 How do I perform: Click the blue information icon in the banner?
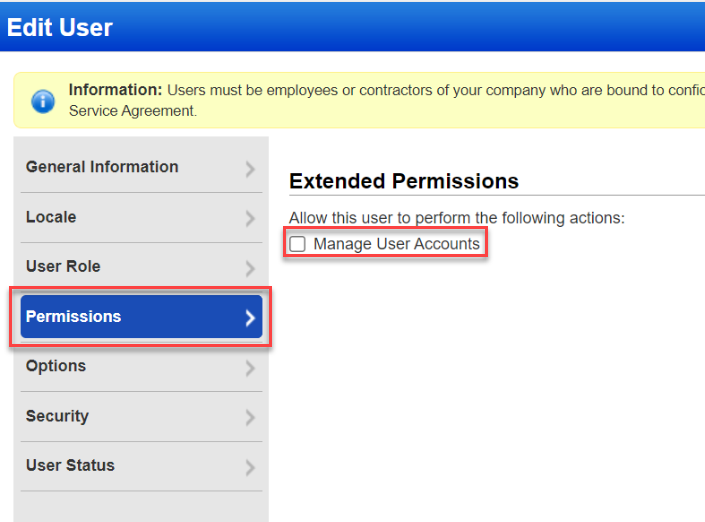(43, 101)
